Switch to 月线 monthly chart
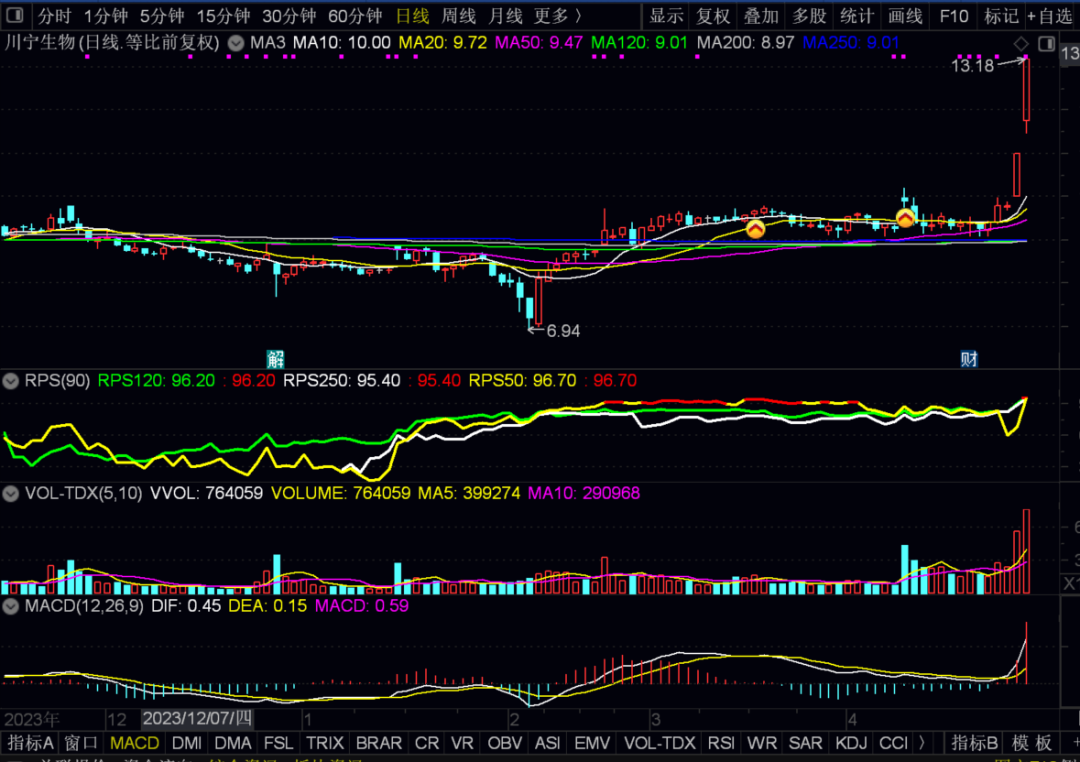1080x762 pixels. point(505,16)
